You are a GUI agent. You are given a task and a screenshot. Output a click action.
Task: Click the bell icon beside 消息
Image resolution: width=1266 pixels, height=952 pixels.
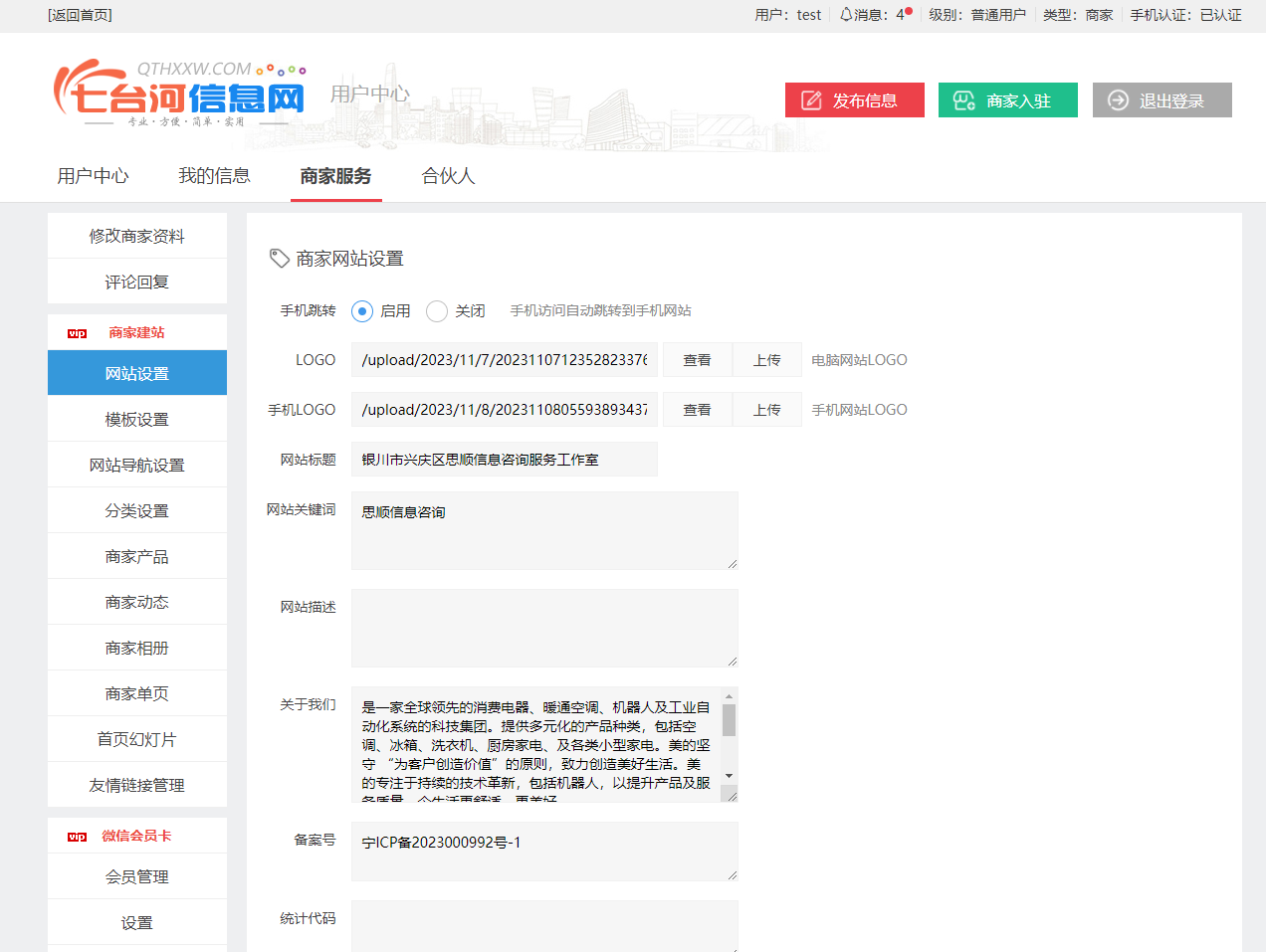point(846,15)
